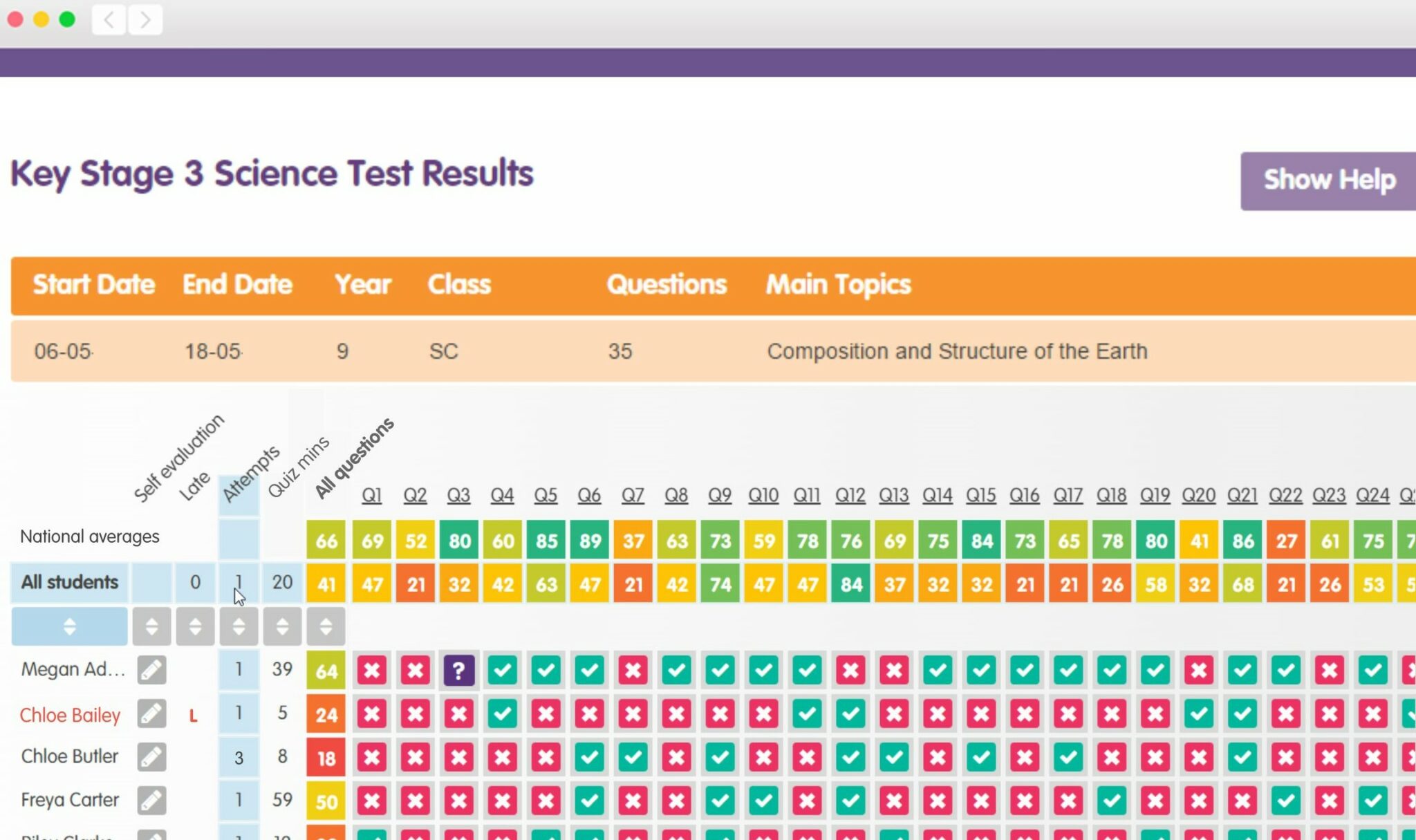
Task: Click the browser back arrow
Action: [x=108, y=20]
